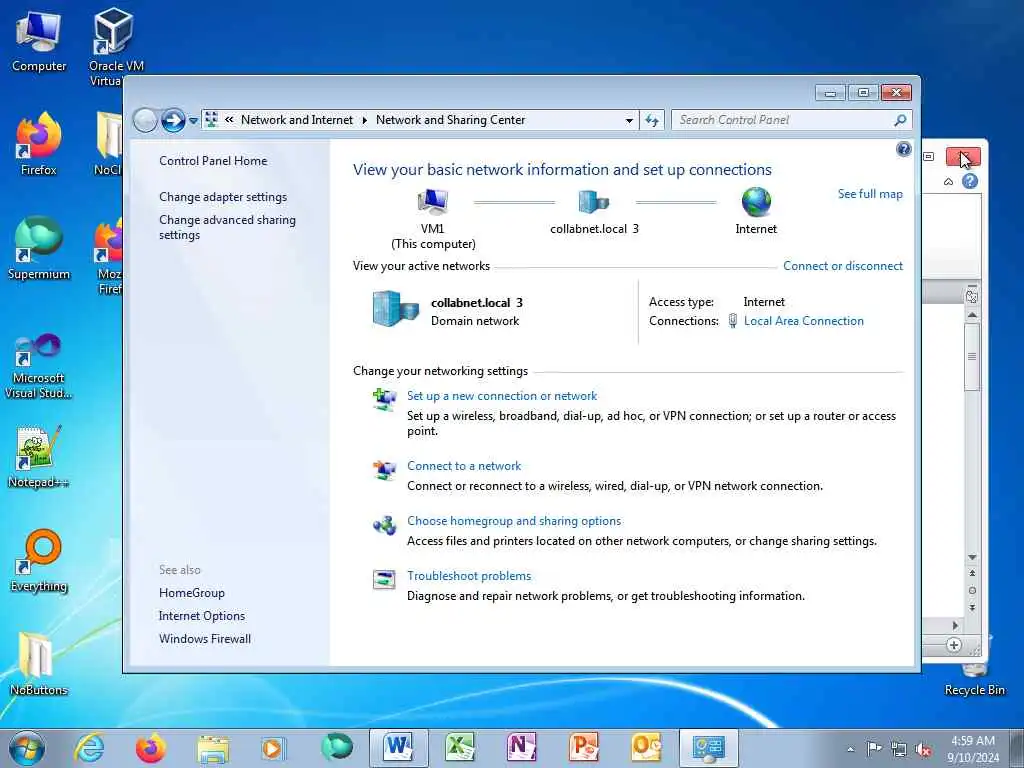Click the Troubleshoot problems icon
The width and height of the screenshot is (1024, 768).
384,579
